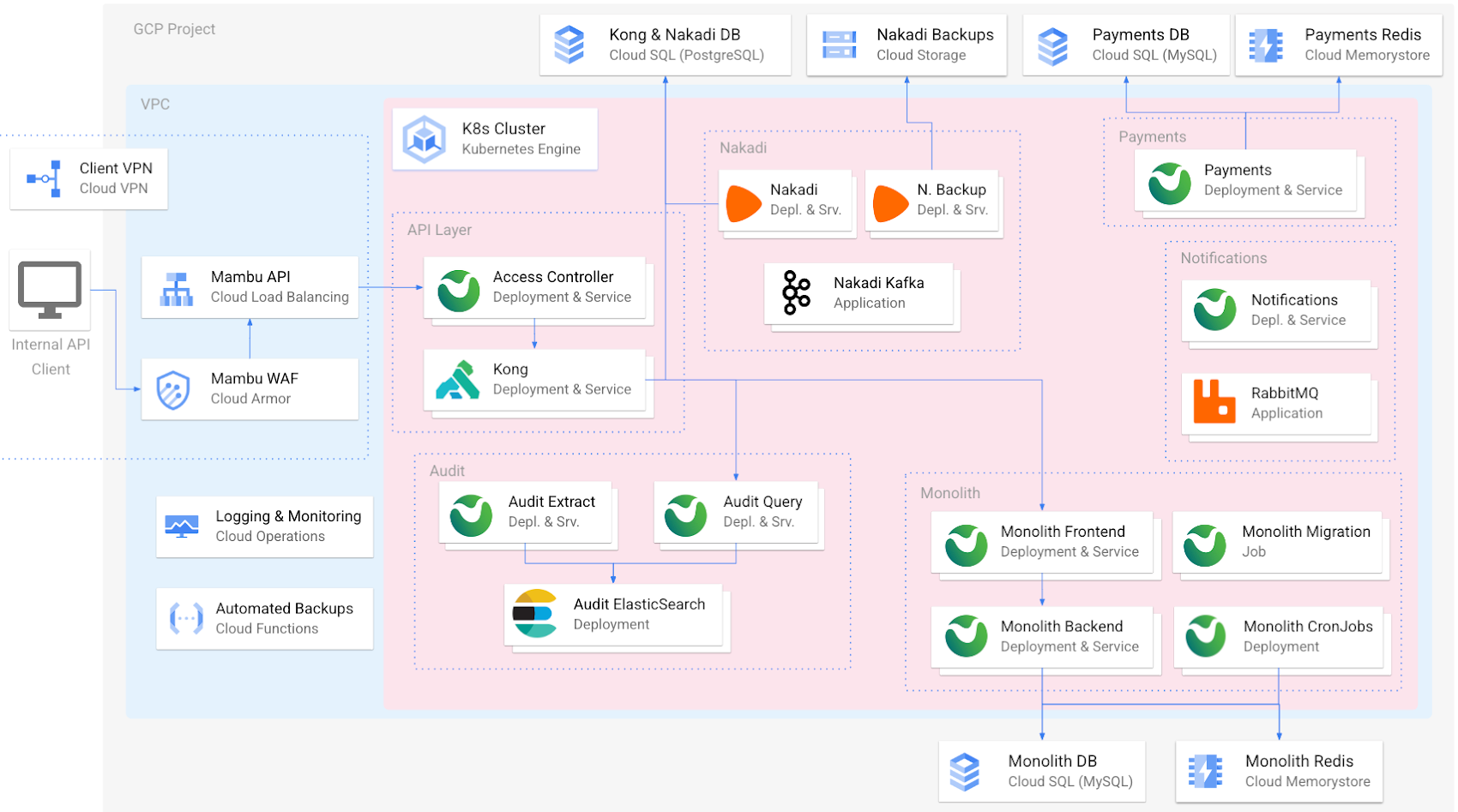Click the N. Backup orange Nakadi icon
The height and width of the screenshot is (812, 1458).
890,203
